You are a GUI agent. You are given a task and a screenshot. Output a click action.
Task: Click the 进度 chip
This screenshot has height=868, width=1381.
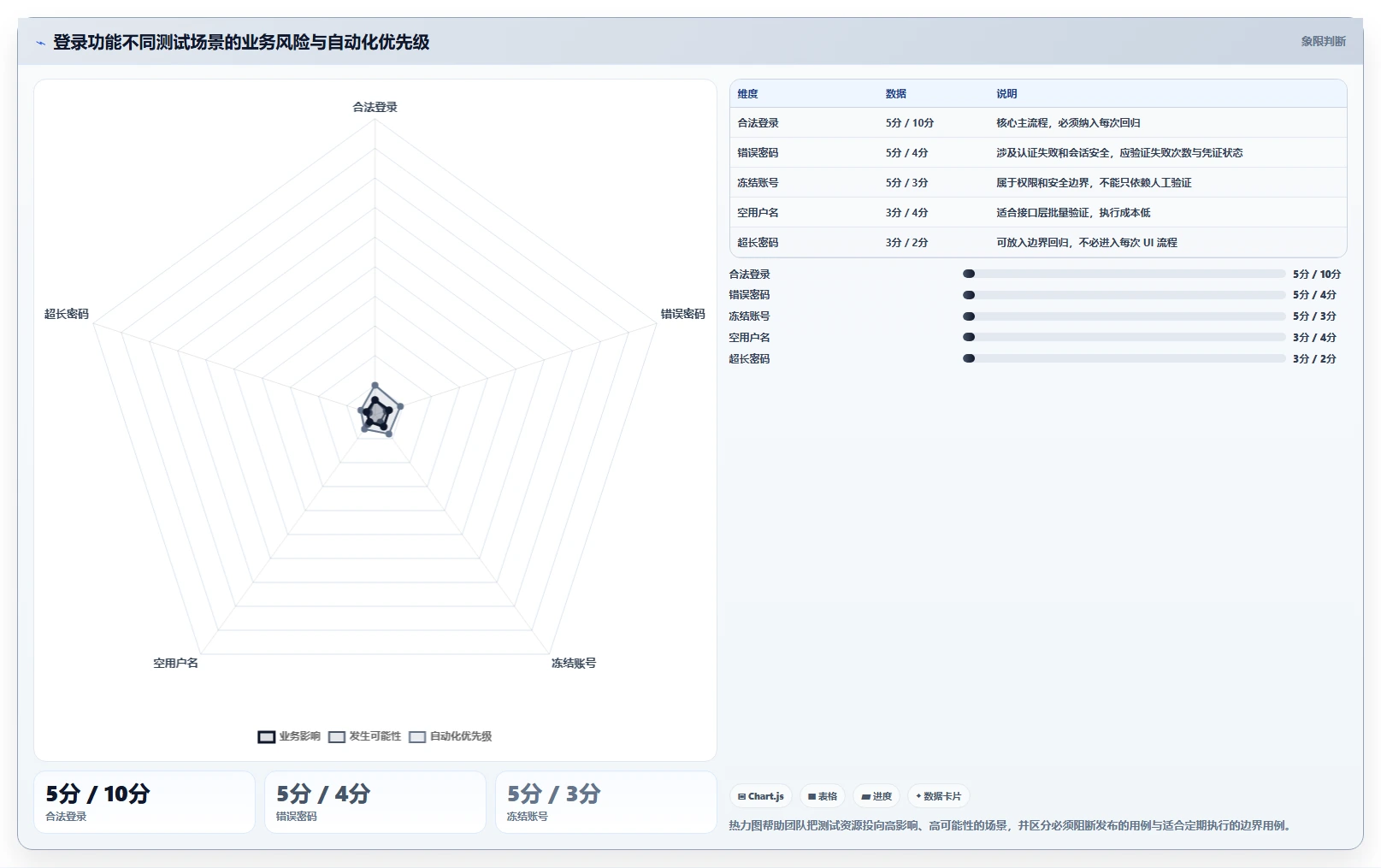point(876,796)
